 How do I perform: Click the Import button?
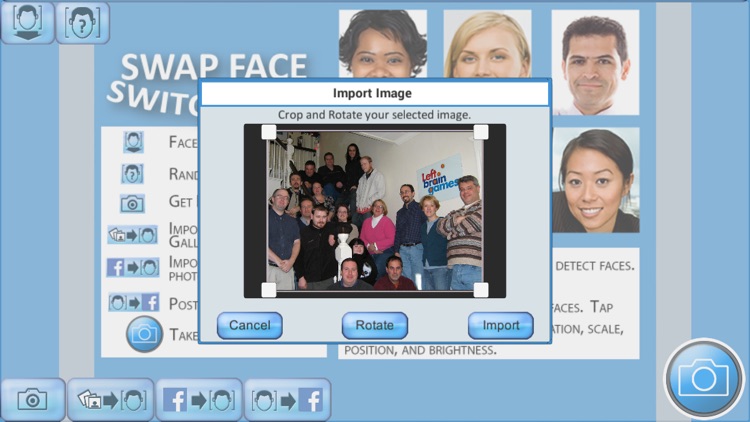point(500,325)
